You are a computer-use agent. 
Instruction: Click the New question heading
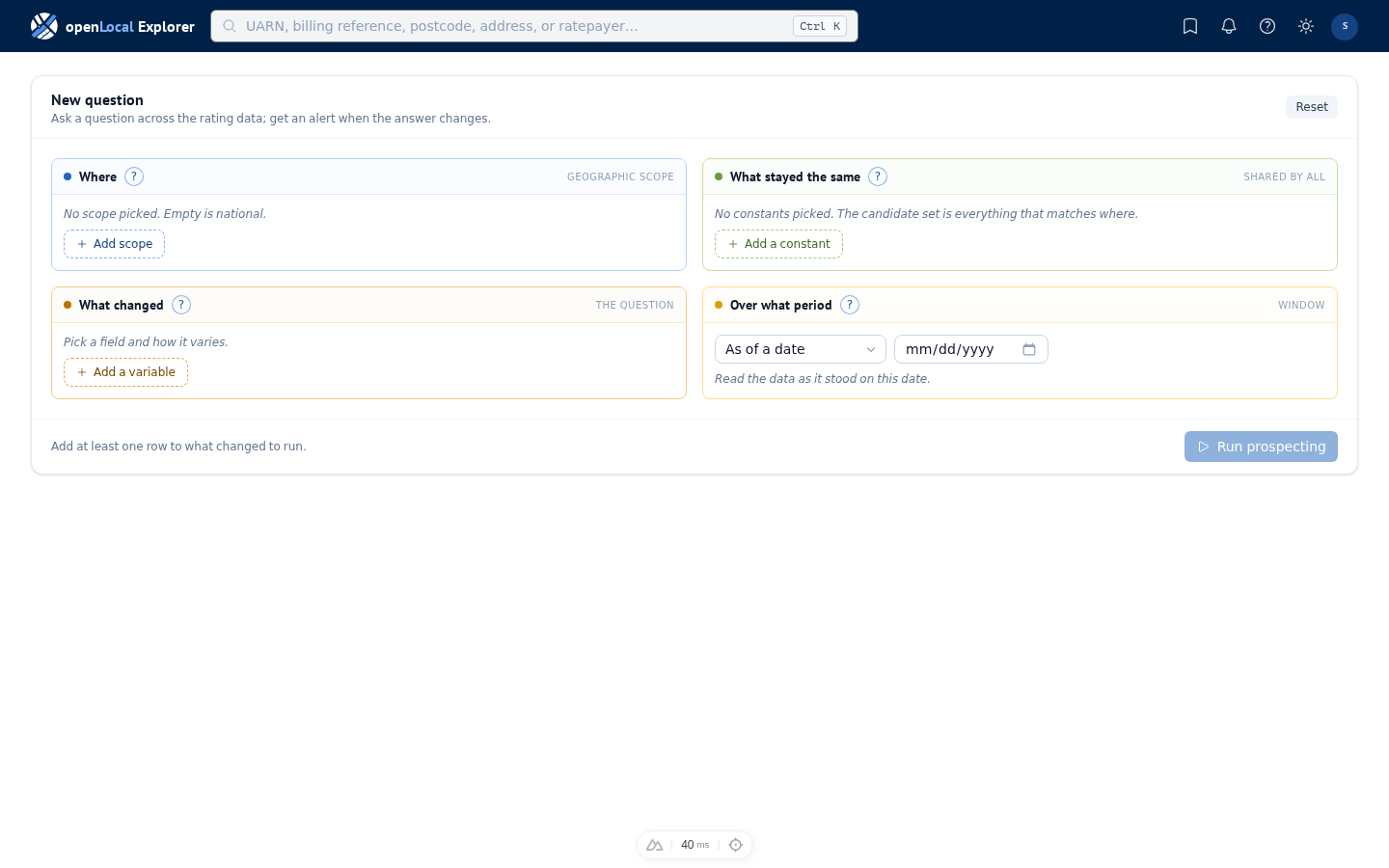click(97, 100)
